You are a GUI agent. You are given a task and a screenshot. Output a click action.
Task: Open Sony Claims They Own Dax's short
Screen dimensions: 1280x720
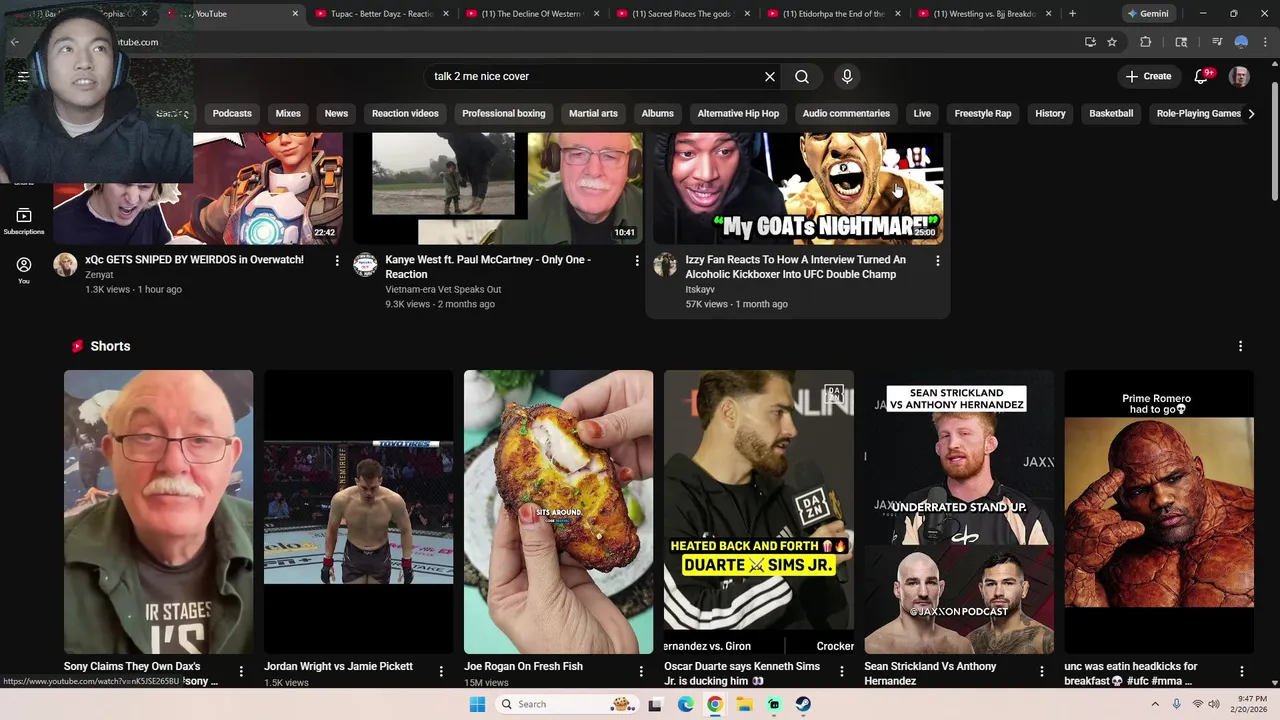point(158,512)
